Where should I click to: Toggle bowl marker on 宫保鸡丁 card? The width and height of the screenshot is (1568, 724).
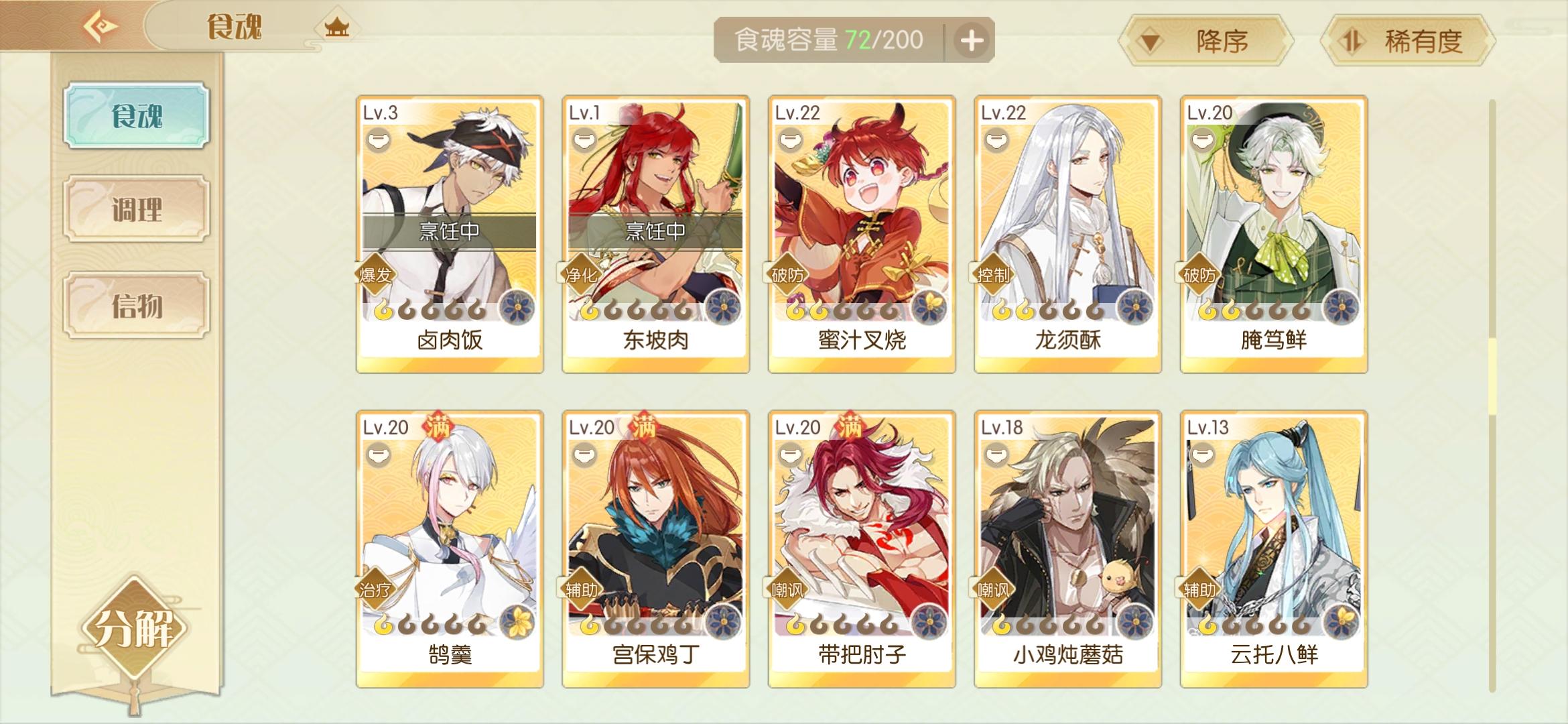(584, 455)
